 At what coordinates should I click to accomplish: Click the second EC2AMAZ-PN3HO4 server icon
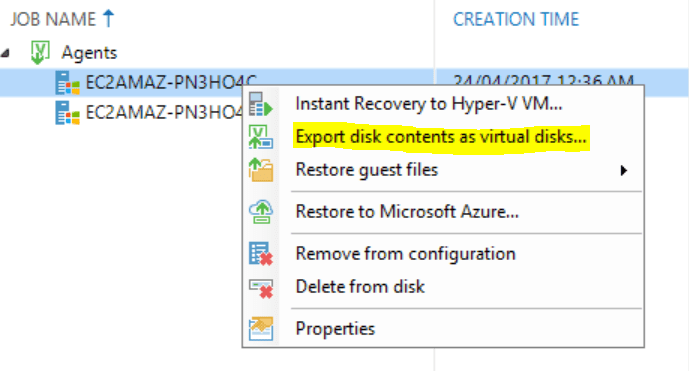click(67, 113)
